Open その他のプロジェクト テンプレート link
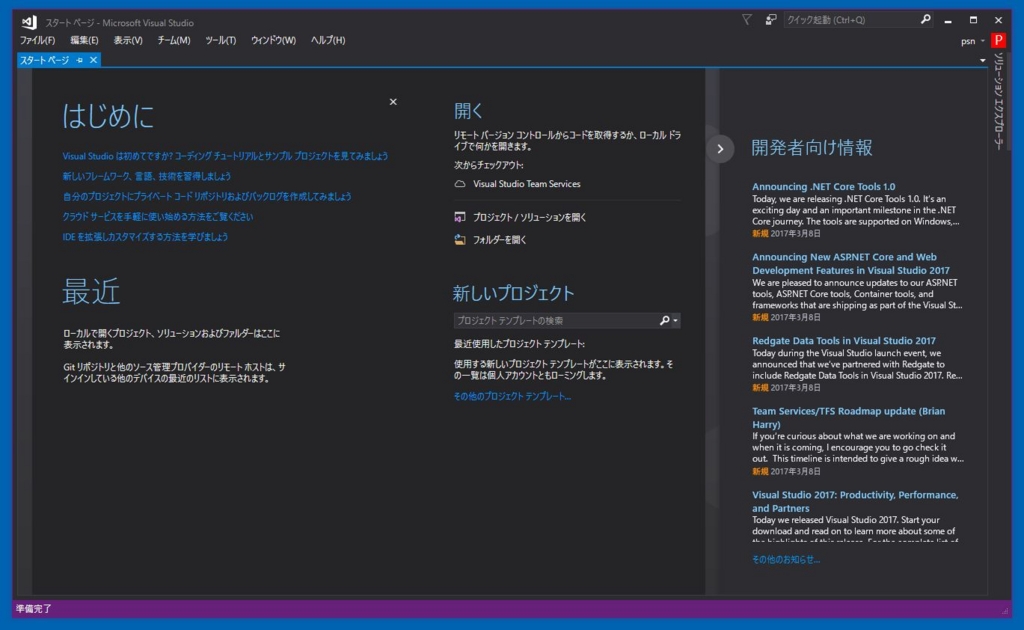Screen dimensions: 1024x630 [512, 396]
